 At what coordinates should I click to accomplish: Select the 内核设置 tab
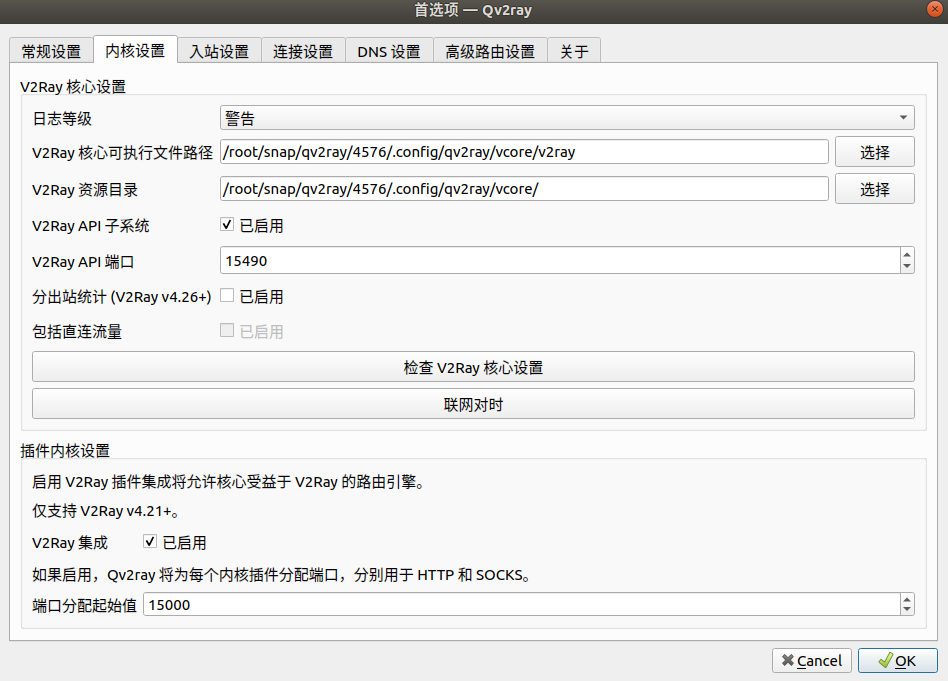tap(135, 50)
